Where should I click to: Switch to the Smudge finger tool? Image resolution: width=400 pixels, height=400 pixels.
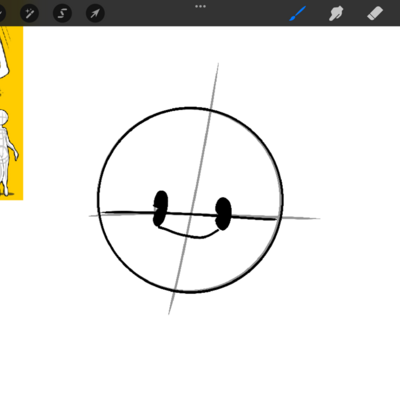point(336,14)
